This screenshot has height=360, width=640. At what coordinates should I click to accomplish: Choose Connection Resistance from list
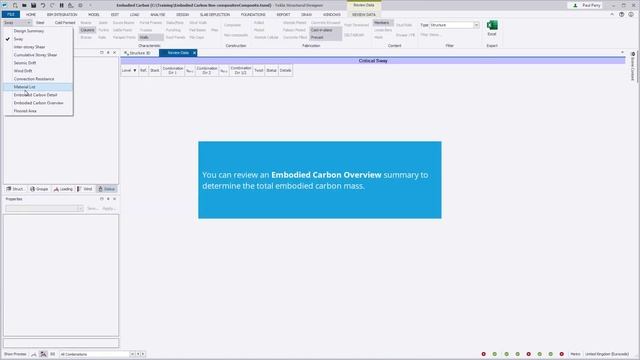point(34,79)
